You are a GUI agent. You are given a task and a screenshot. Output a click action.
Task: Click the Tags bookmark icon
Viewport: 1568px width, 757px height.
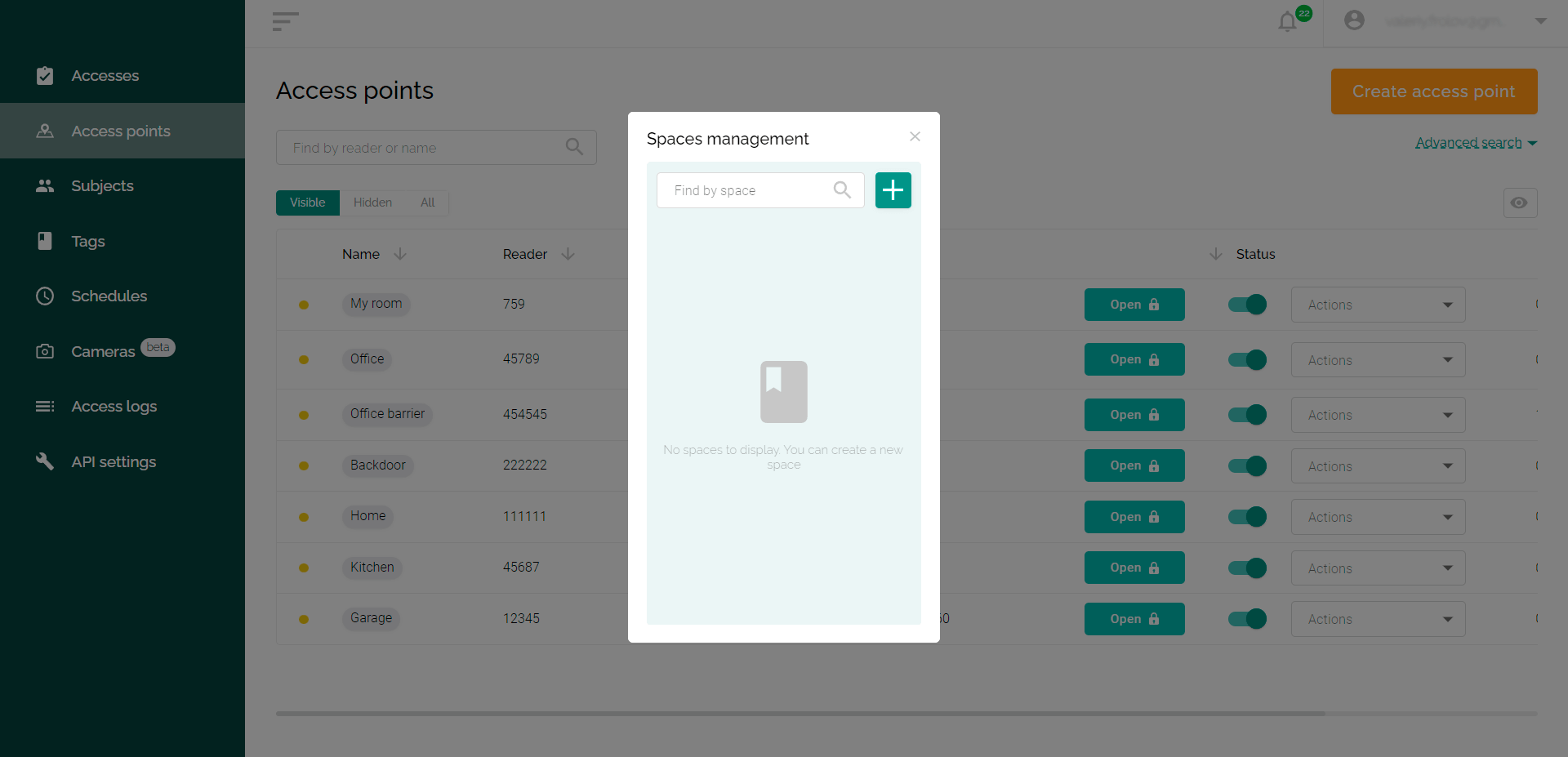(45, 241)
